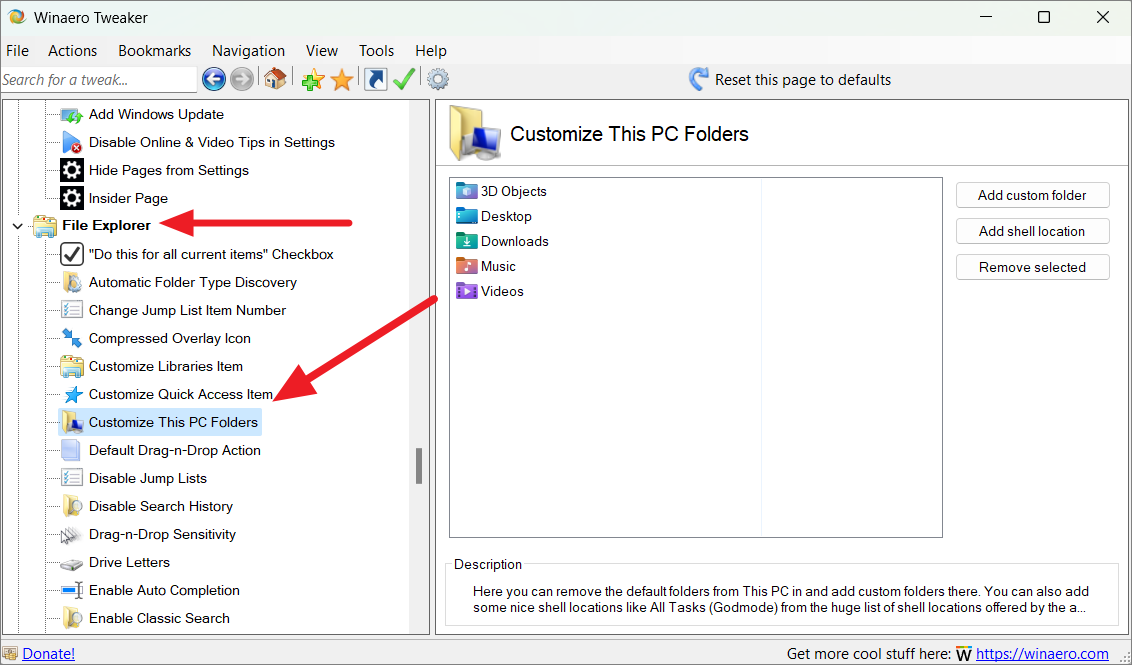Screen dimensions: 1132x665
Task: Open the Bookmarks gold star icon
Action: (341, 79)
